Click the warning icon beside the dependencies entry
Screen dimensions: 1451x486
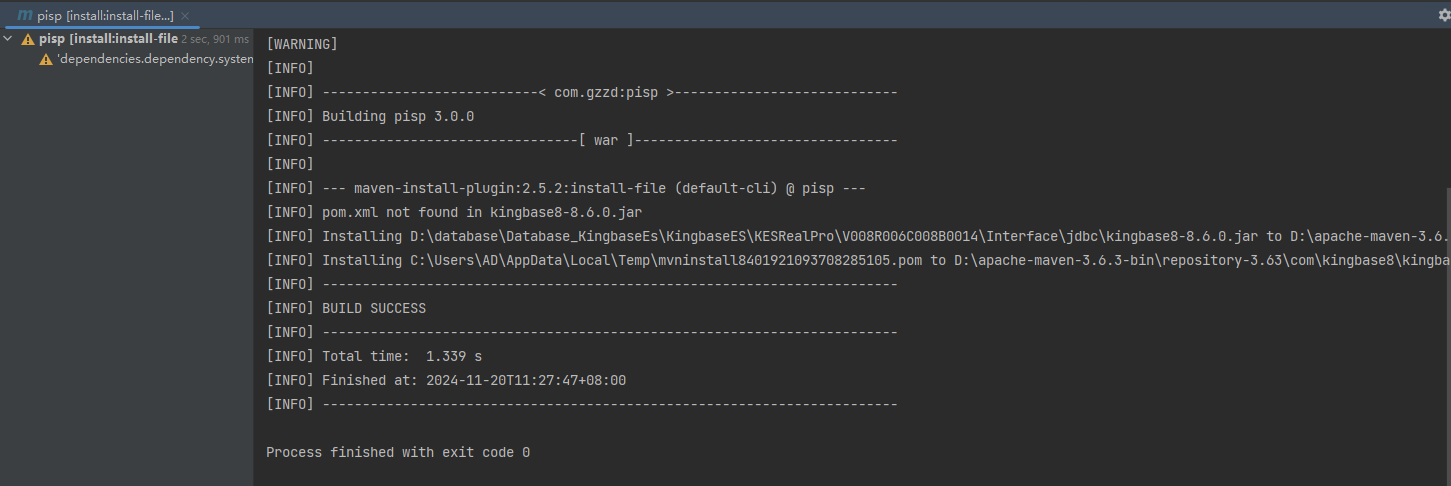45,60
